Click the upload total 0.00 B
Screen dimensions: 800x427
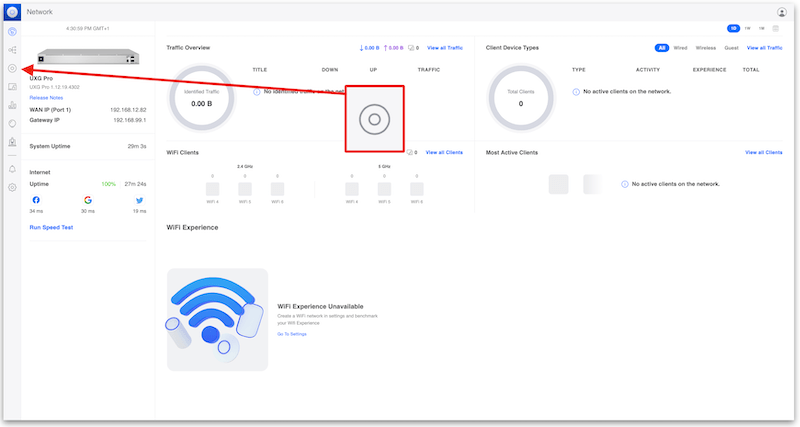pos(393,48)
